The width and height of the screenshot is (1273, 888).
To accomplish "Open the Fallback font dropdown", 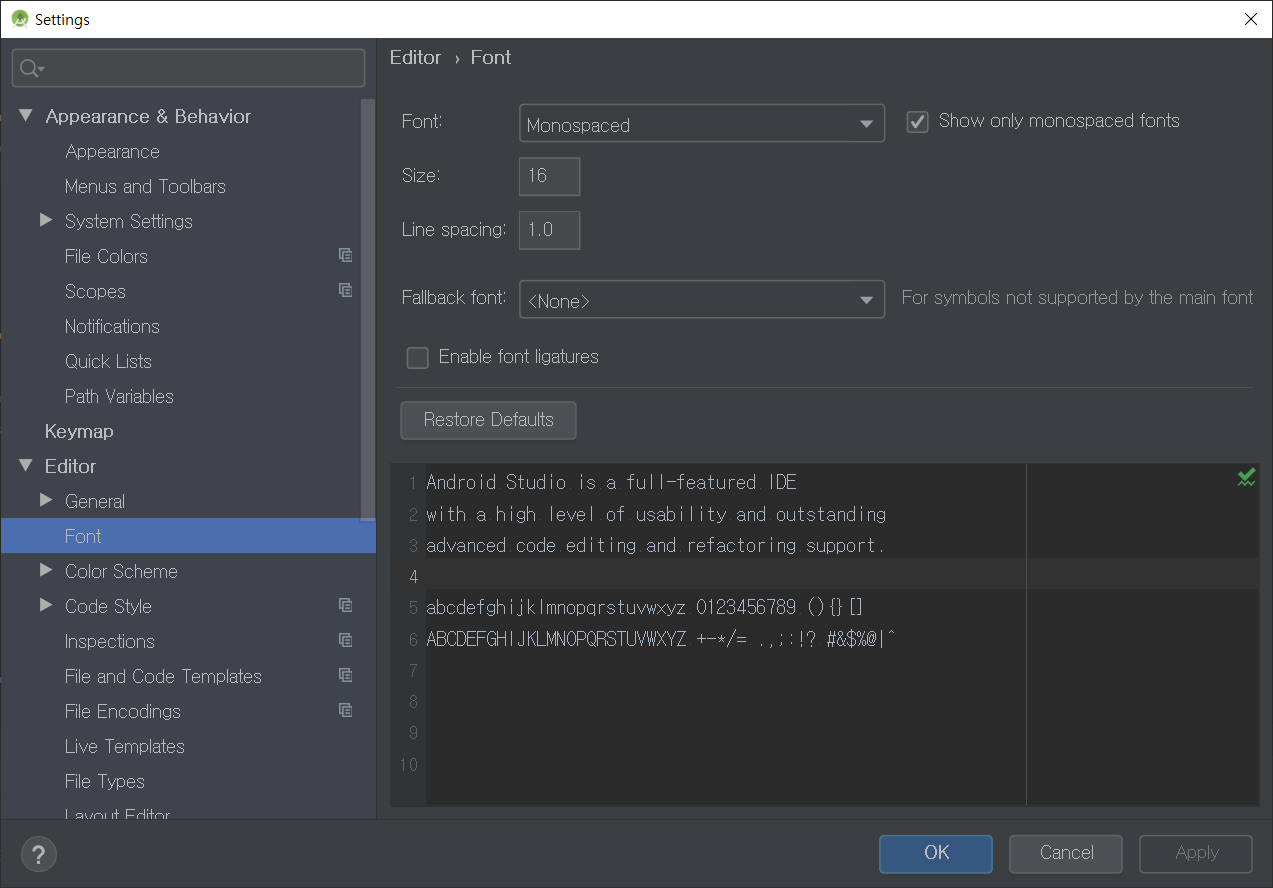I will tap(702, 299).
